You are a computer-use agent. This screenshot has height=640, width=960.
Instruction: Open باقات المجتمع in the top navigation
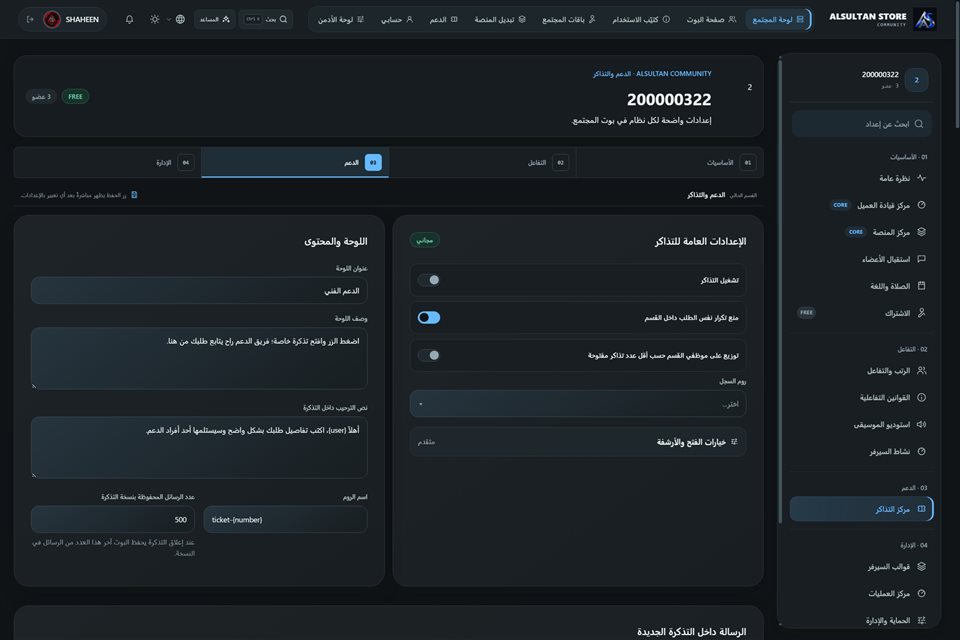[x=569, y=20]
